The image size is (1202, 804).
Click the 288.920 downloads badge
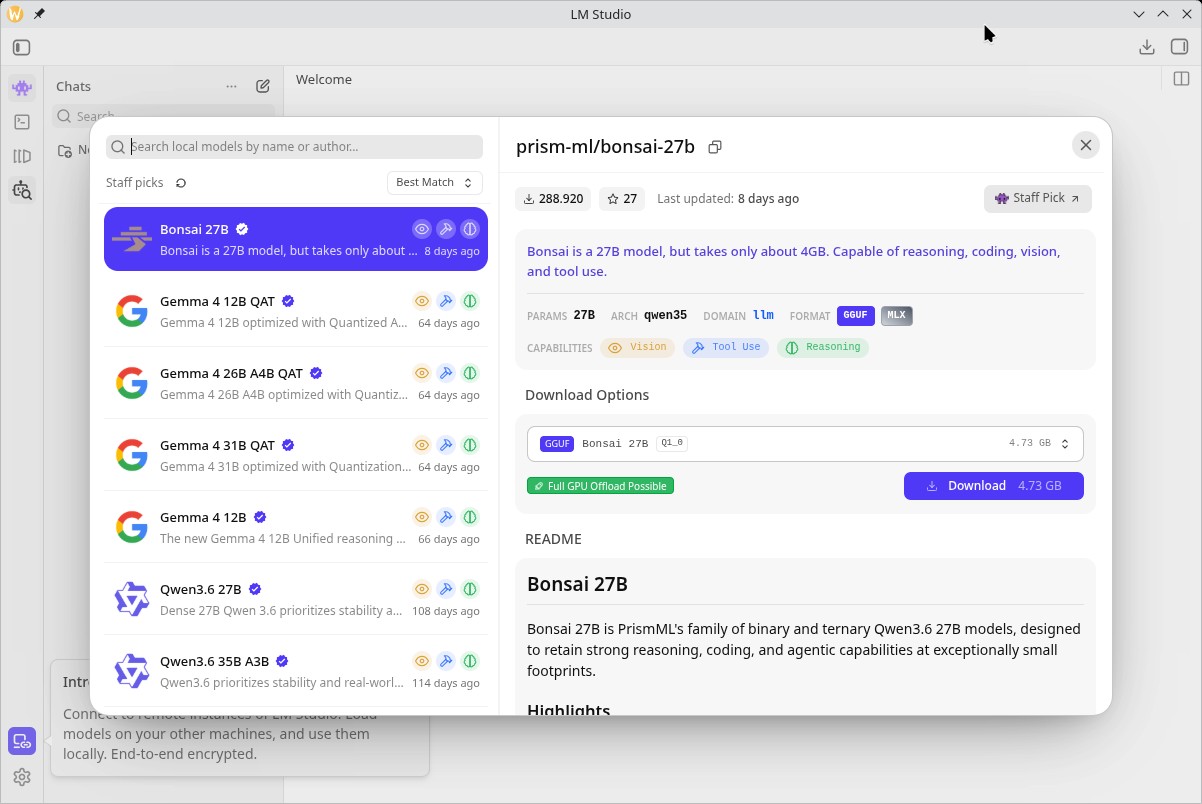click(x=553, y=199)
